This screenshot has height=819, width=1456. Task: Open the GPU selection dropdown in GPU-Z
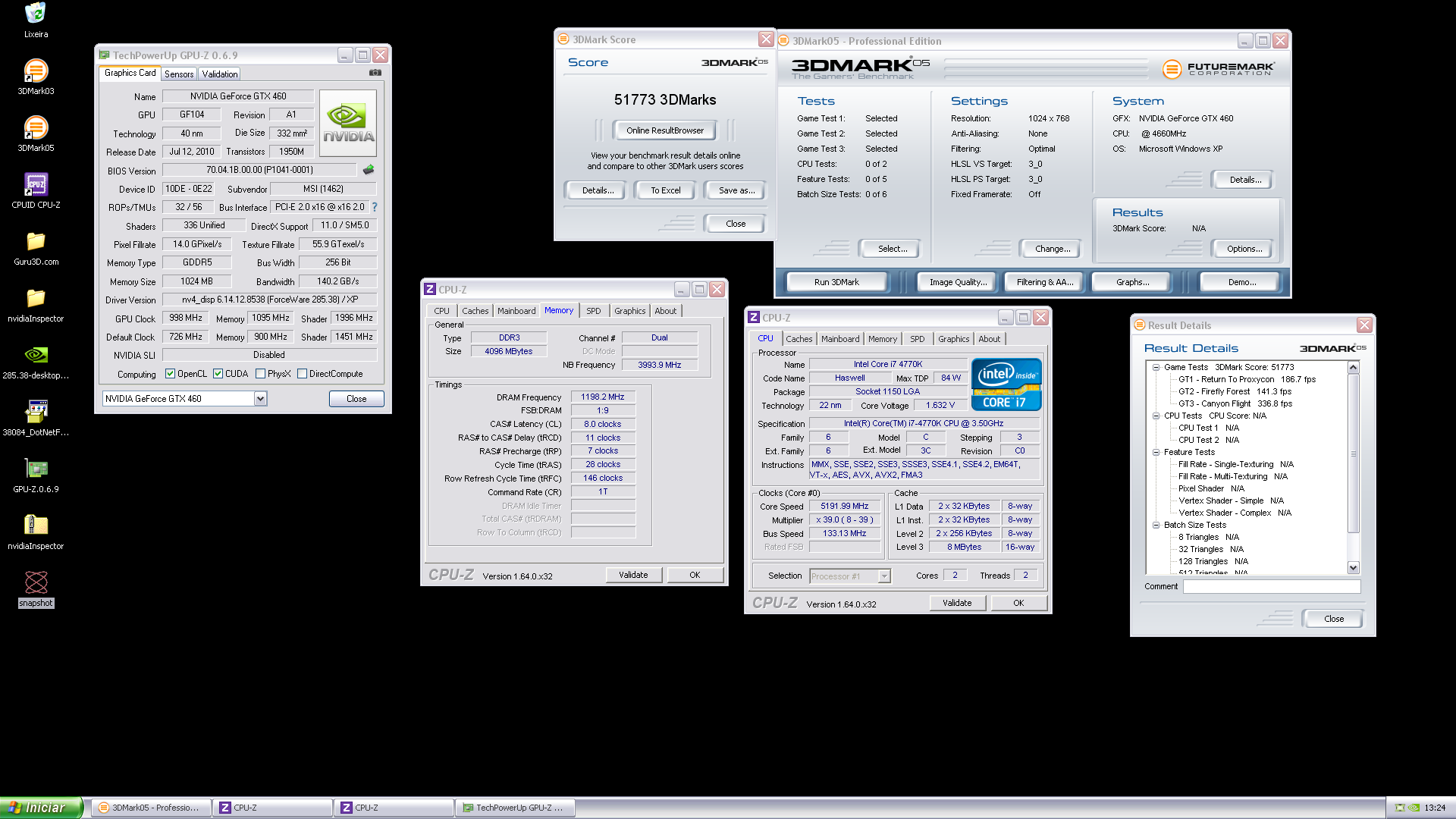(x=261, y=399)
